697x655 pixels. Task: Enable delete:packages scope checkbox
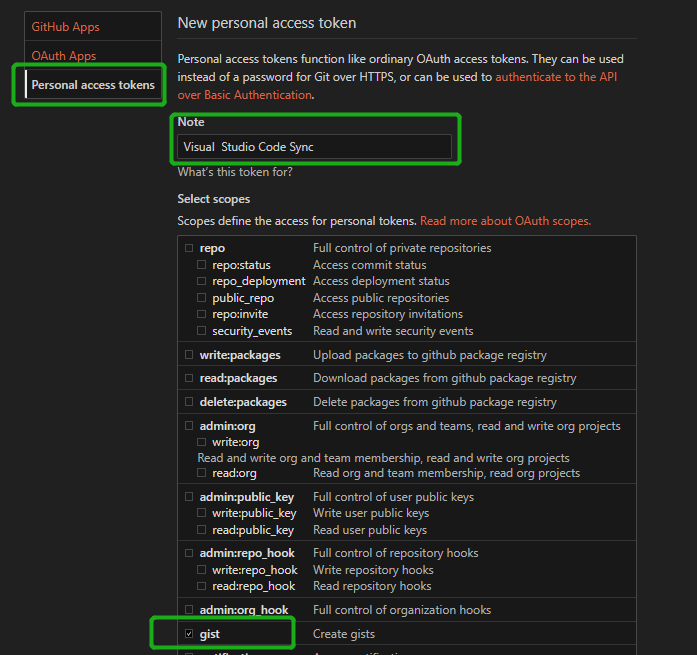pos(189,402)
